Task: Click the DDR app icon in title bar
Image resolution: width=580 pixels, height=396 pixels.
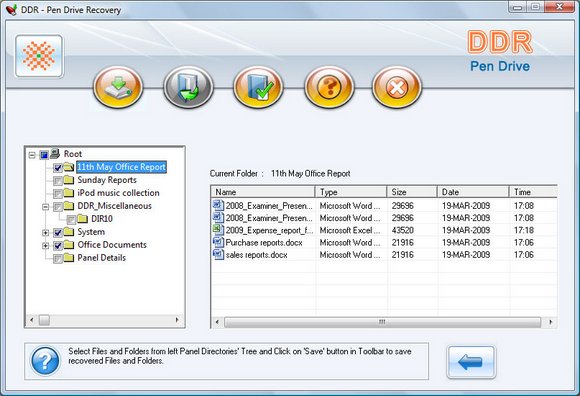Action: click(11, 10)
